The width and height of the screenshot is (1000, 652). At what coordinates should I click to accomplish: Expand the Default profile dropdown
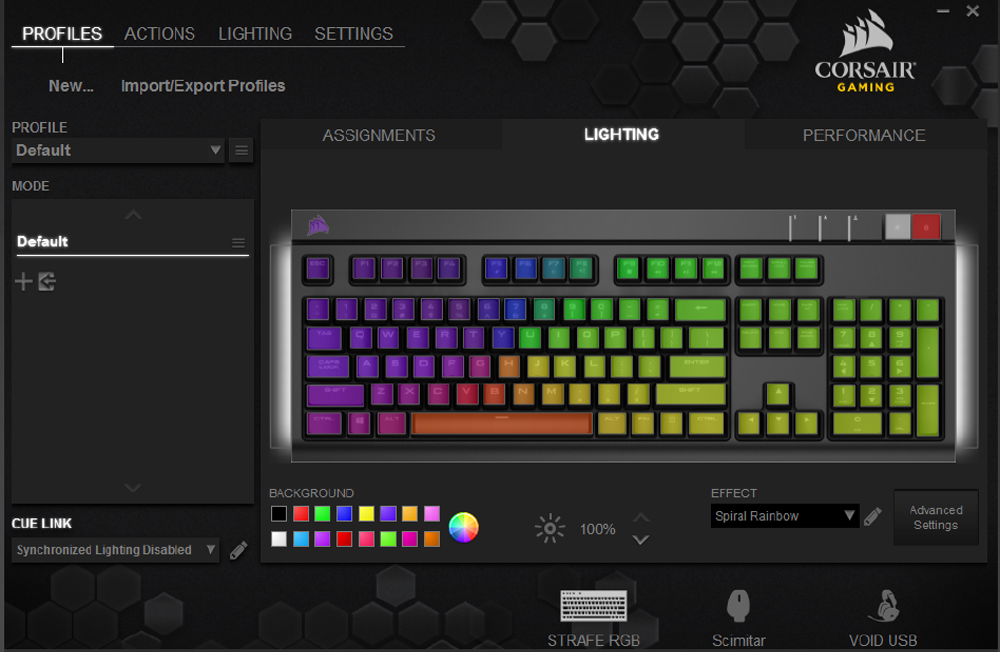click(x=118, y=151)
